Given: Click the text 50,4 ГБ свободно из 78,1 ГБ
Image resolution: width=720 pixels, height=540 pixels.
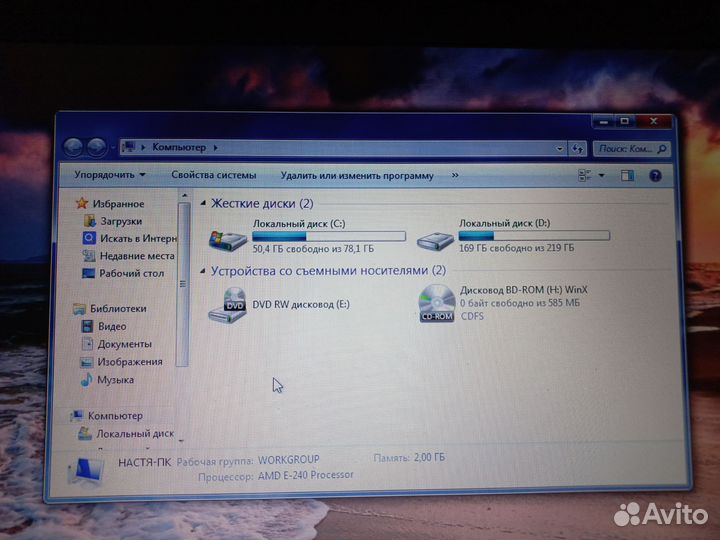Looking at the screenshot, I should coord(313,249).
